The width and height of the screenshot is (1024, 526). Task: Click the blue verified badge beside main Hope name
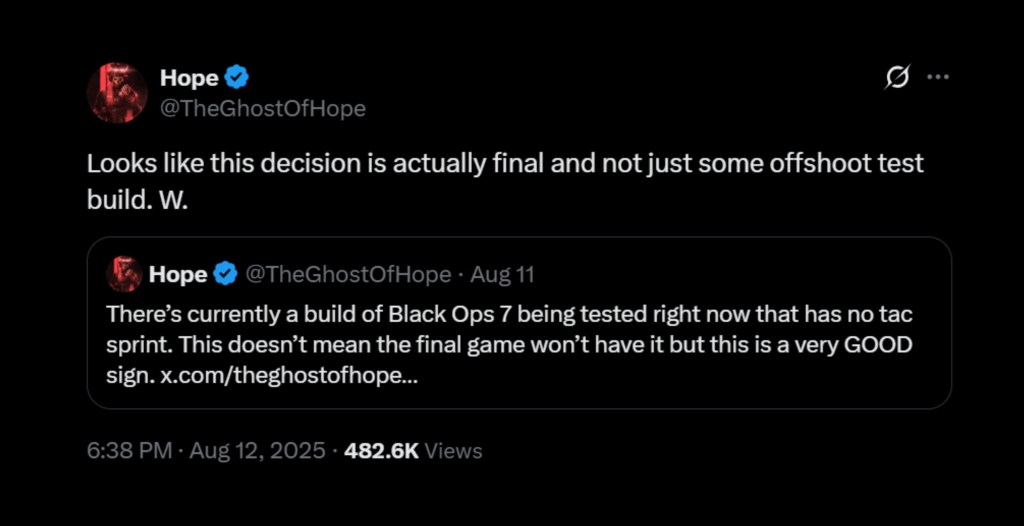click(236, 77)
